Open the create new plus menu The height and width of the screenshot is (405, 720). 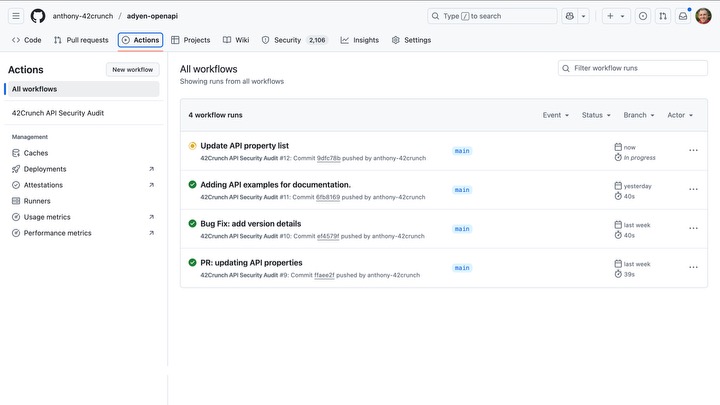[x=616, y=16]
